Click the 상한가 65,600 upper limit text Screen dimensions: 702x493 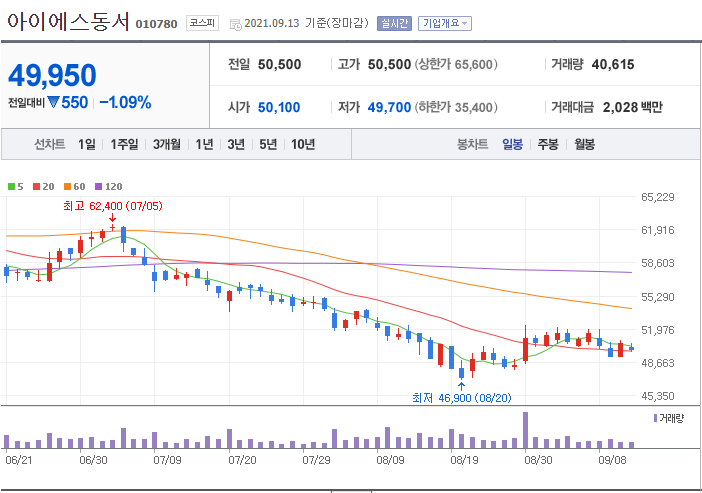point(456,64)
